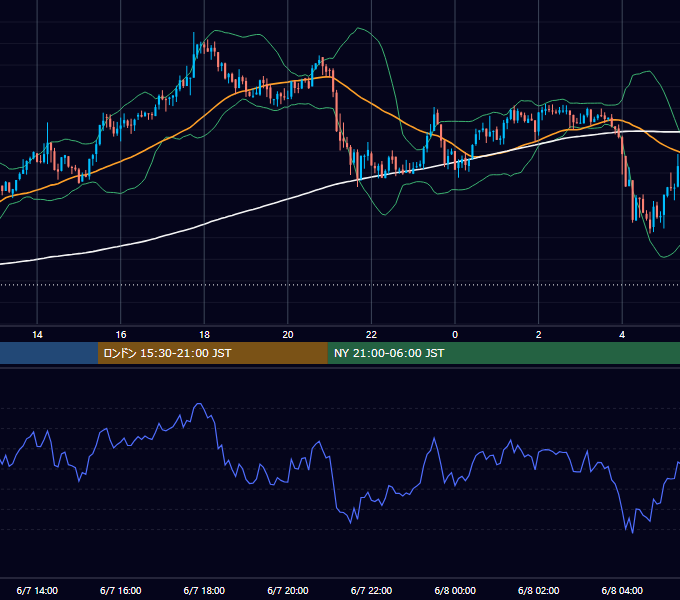Click the oscillator peak near 6/7 18:00

199,404
